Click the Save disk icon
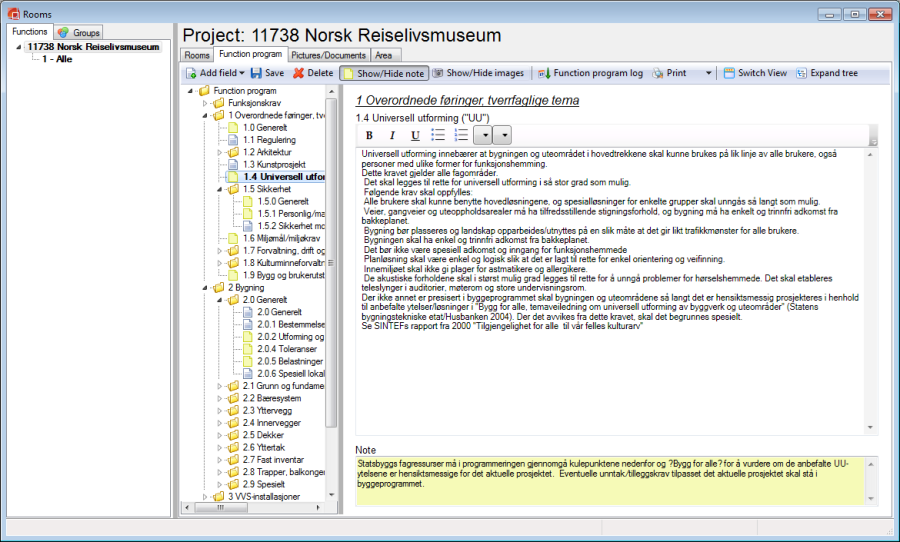Image resolution: width=900 pixels, height=542 pixels. point(256,73)
